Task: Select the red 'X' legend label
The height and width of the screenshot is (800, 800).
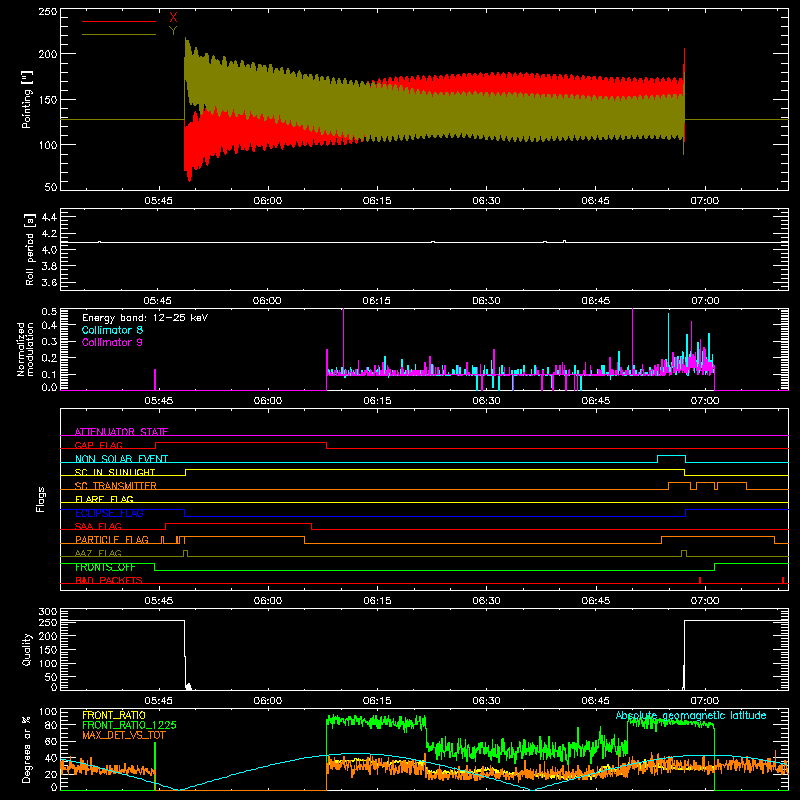Action: pos(173,18)
